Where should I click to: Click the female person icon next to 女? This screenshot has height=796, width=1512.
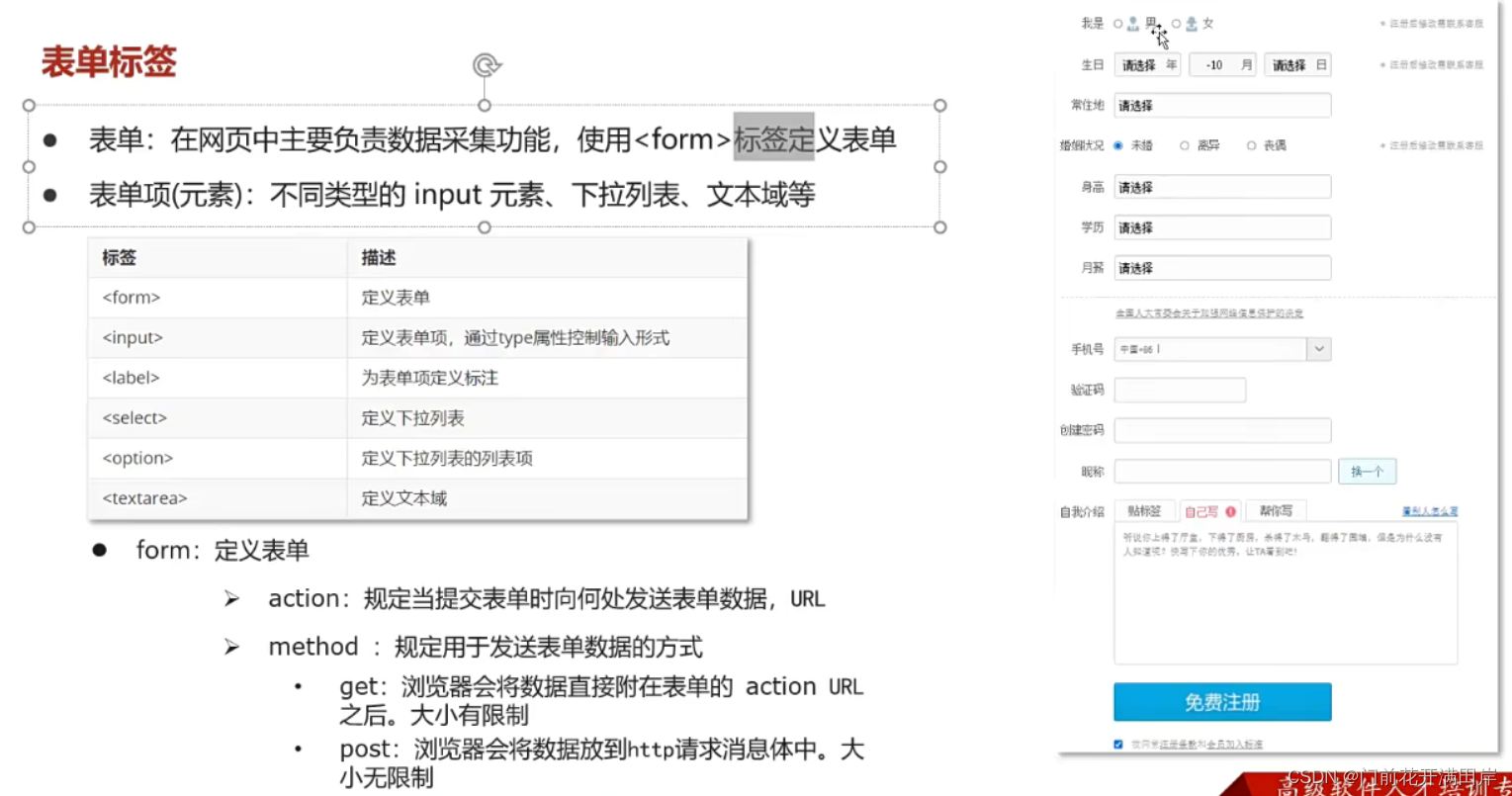(1192, 24)
